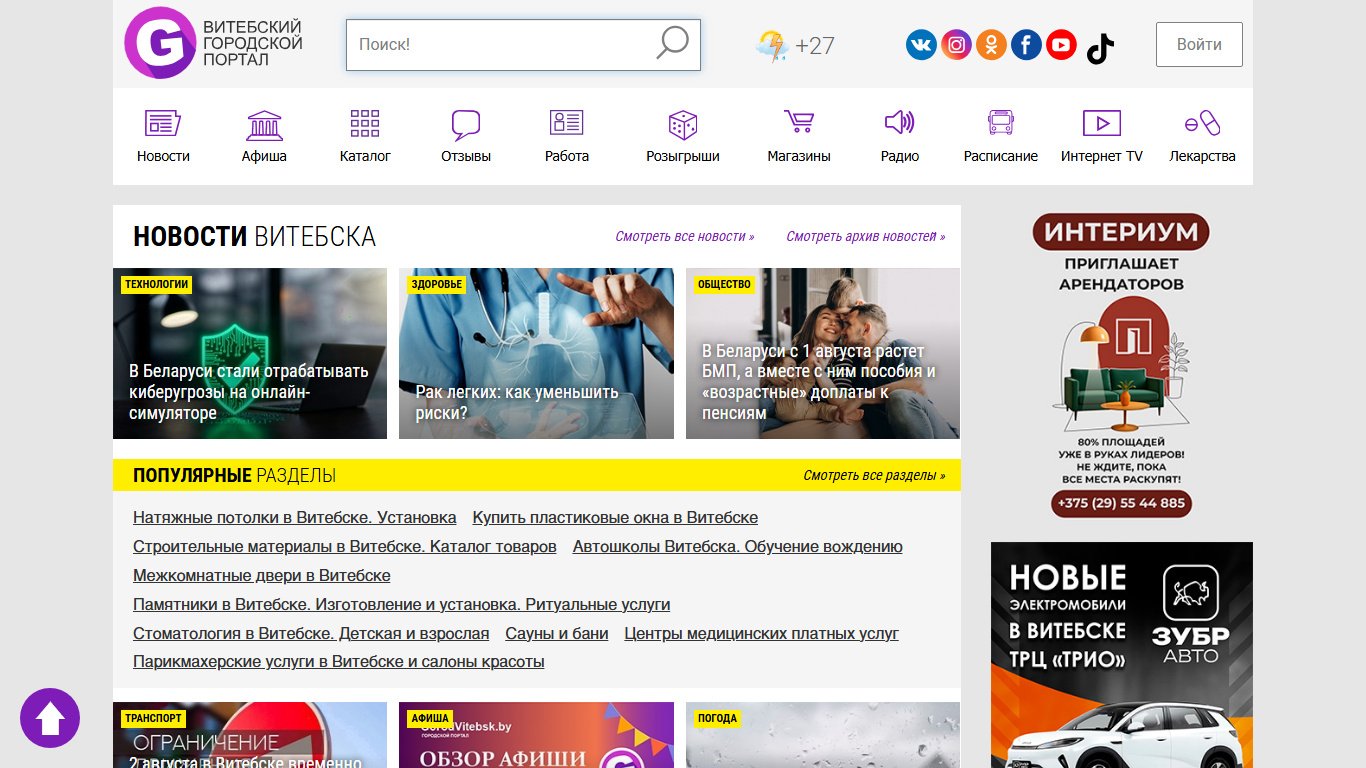
Task: Open the Интернет TV menu label
Action: (x=1102, y=156)
